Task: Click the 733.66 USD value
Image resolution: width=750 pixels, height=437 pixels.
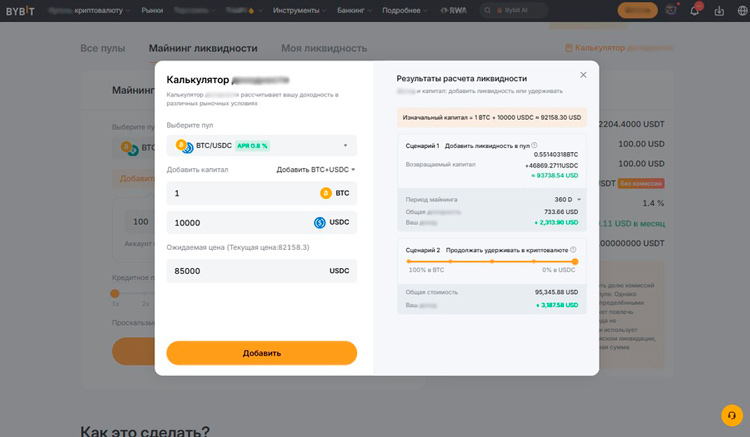Action: pos(561,212)
